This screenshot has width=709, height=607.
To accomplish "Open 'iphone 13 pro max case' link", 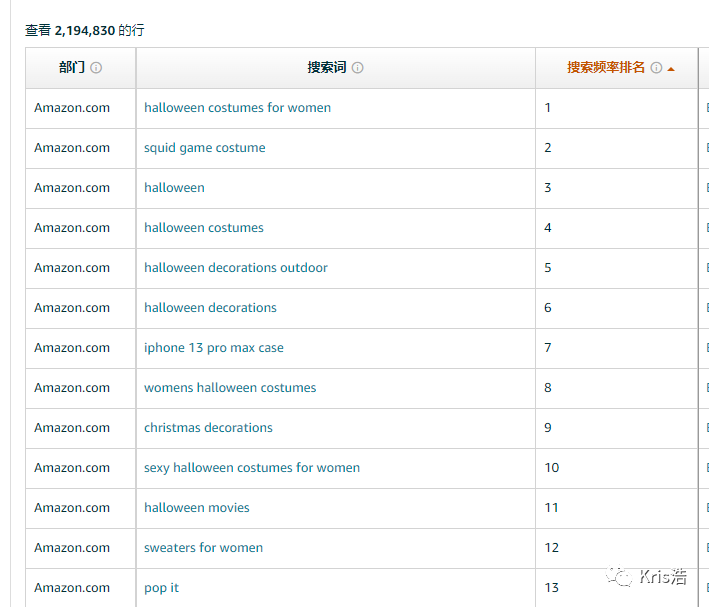I will click(x=213, y=348).
